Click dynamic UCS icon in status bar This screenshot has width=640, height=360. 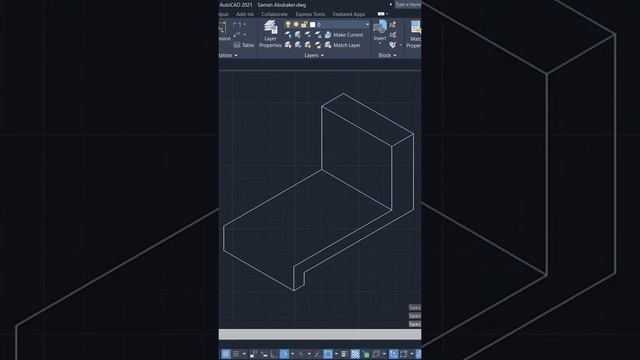[x=393, y=354]
